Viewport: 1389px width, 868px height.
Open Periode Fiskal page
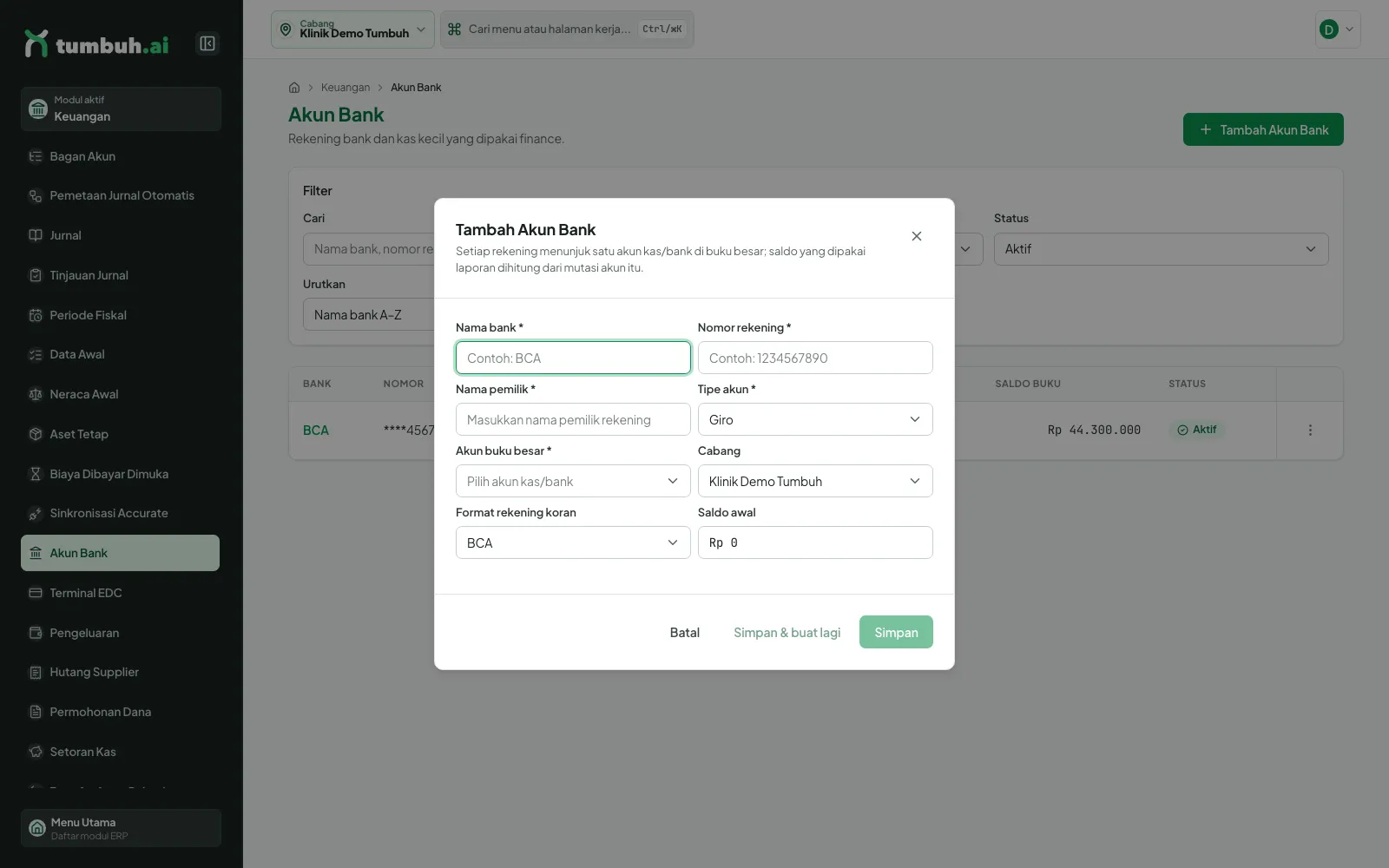pyautogui.click(x=121, y=315)
